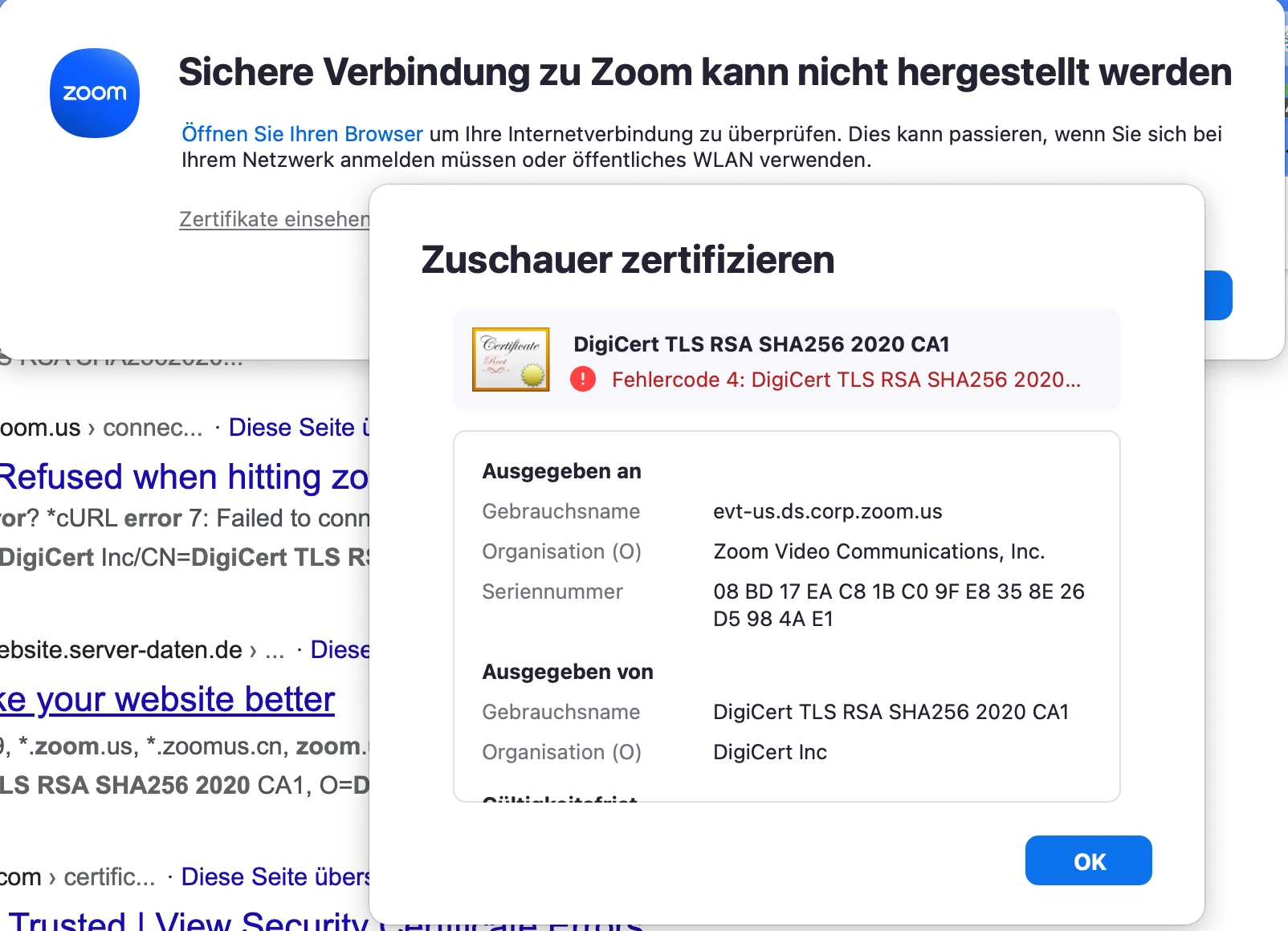1288x931 pixels.
Task: Click the Zoom app logo icon
Action: (x=95, y=93)
